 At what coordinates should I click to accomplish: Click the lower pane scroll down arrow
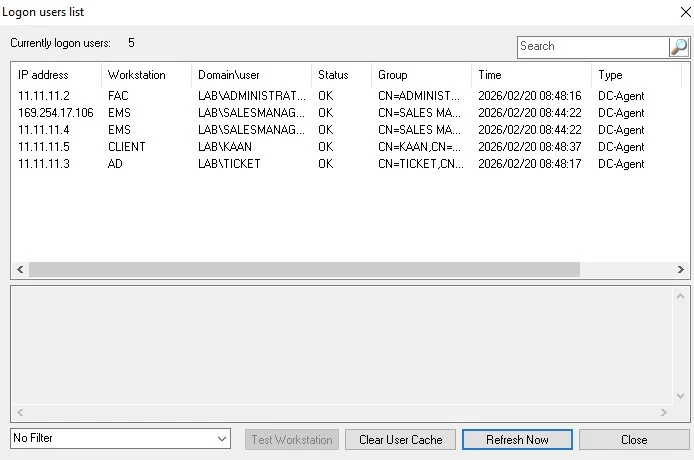click(681, 395)
